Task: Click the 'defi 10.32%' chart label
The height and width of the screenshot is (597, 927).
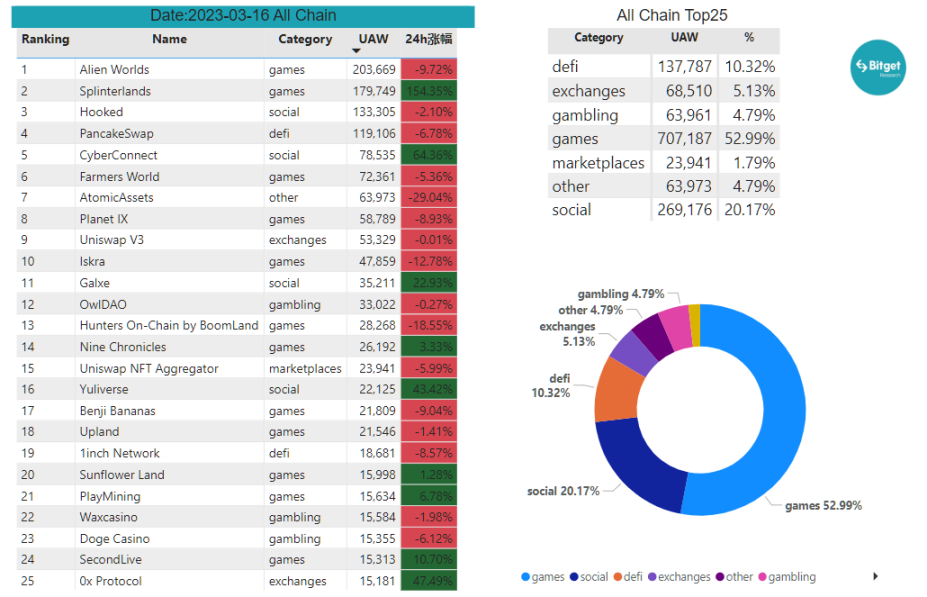Action: click(551, 385)
